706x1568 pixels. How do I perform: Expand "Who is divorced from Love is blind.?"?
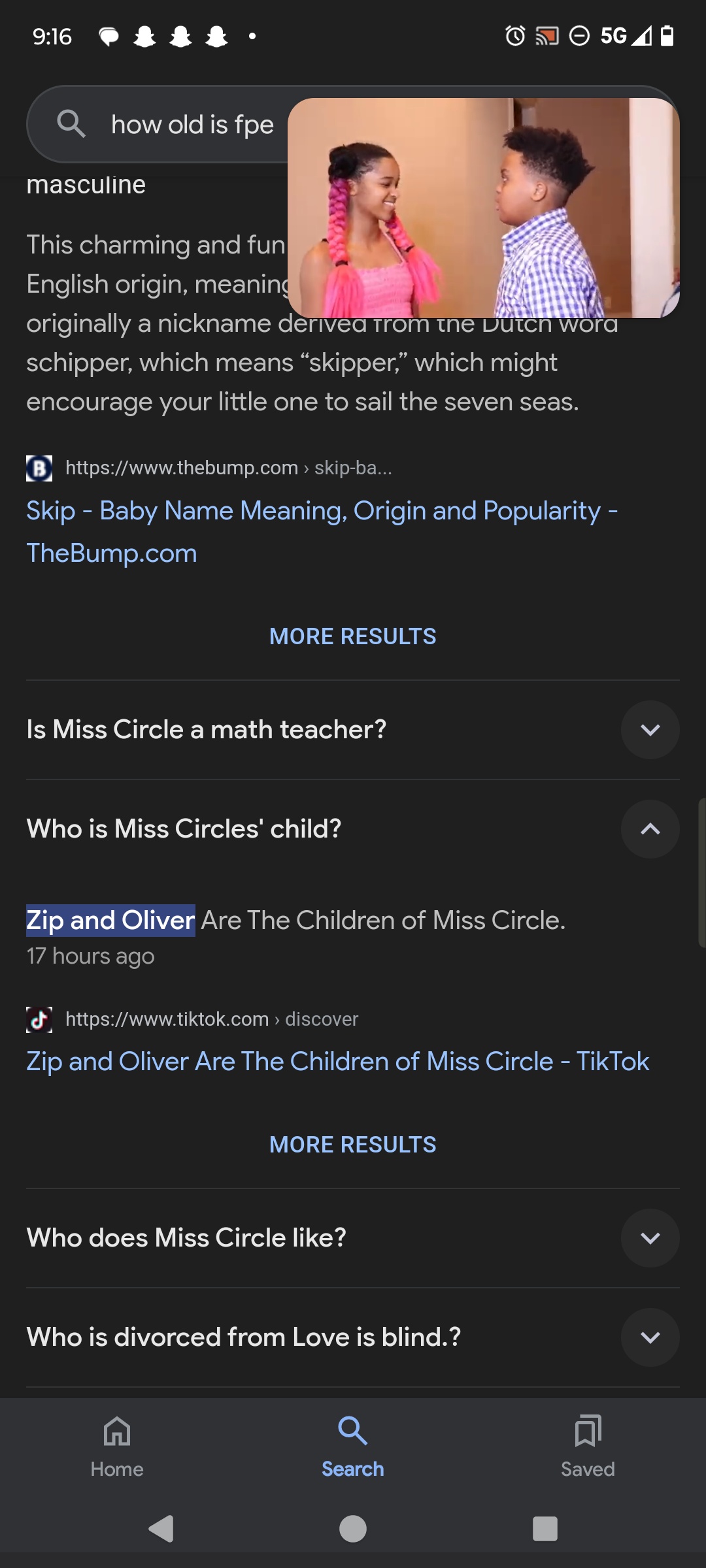click(x=650, y=1337)
